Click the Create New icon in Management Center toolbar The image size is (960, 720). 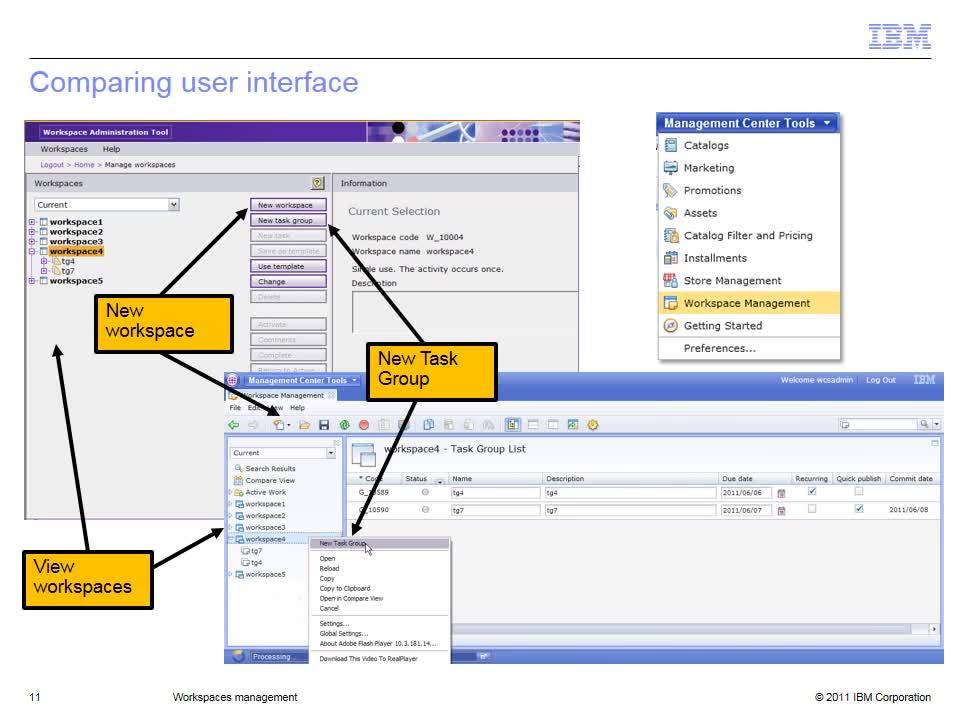(x=279, y=425)
